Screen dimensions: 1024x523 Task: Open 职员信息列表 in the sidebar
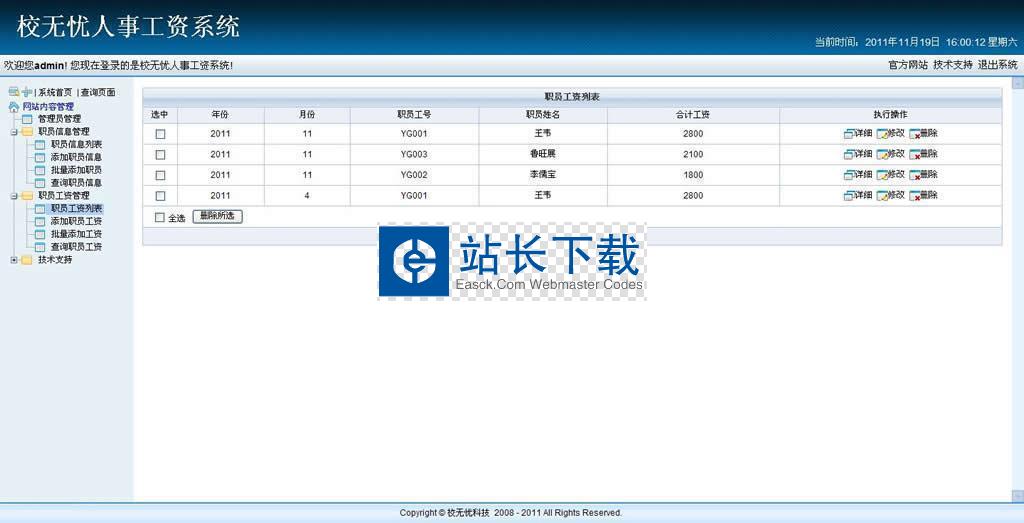[x=76, y=144]
